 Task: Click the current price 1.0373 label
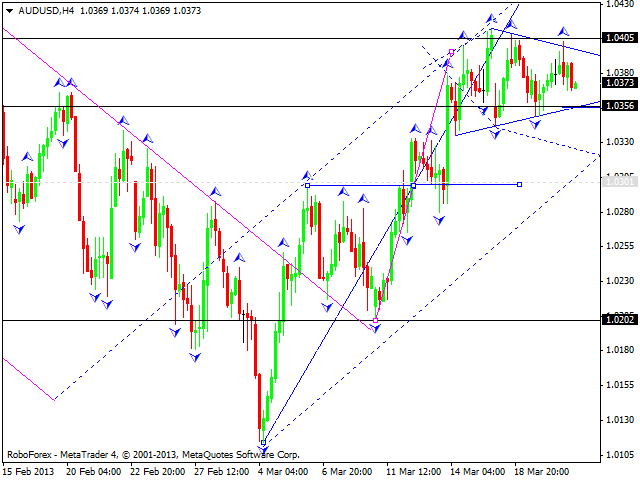(621, 84)
